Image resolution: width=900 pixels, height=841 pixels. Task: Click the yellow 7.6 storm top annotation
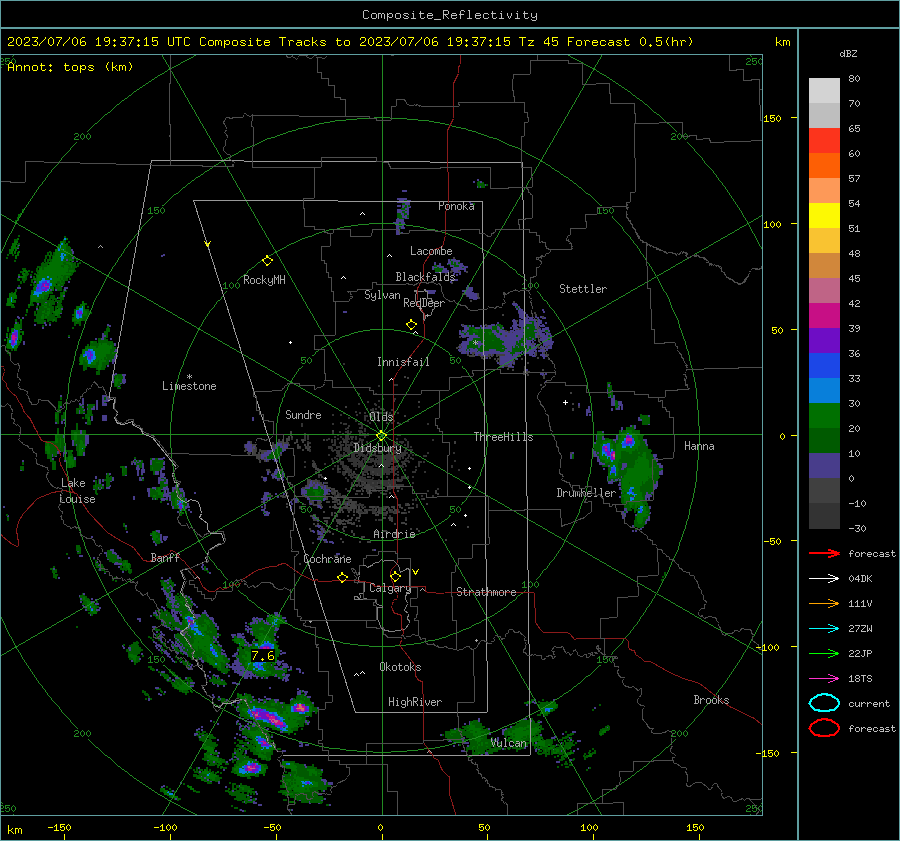tap(263, 655)
